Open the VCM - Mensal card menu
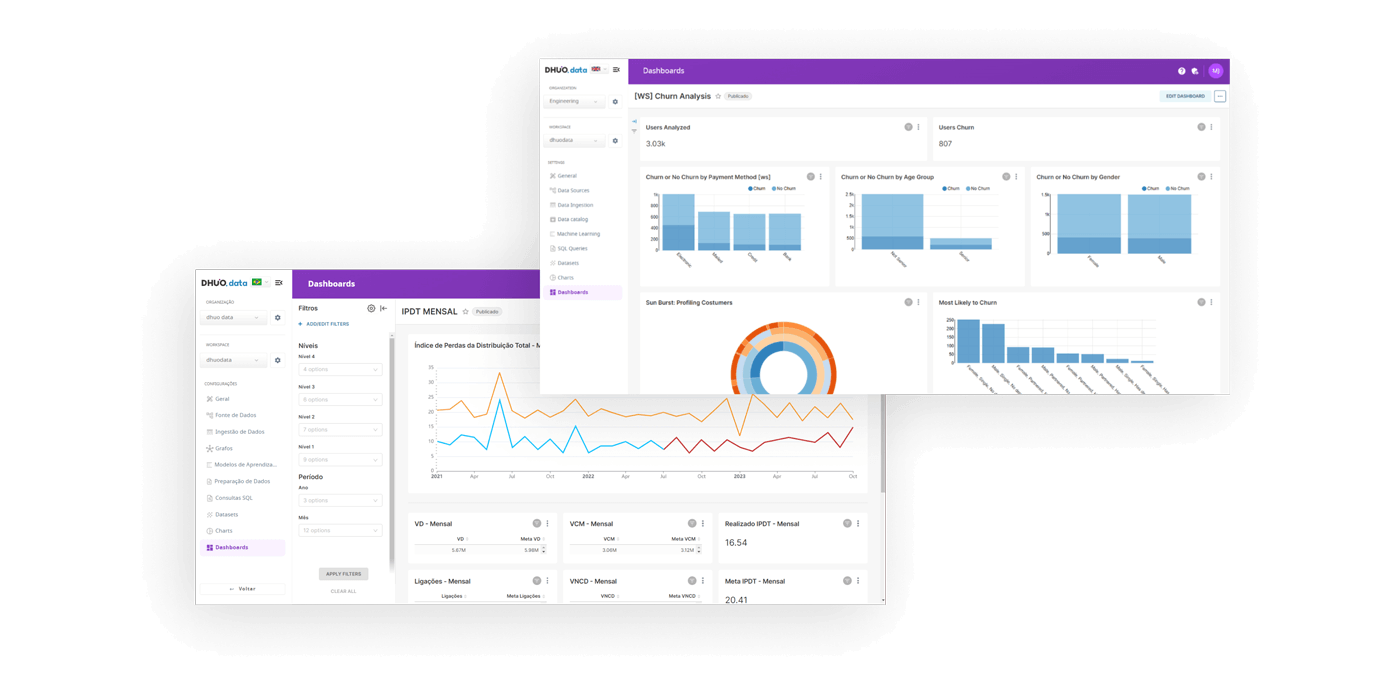 click(x=702, y=524)
